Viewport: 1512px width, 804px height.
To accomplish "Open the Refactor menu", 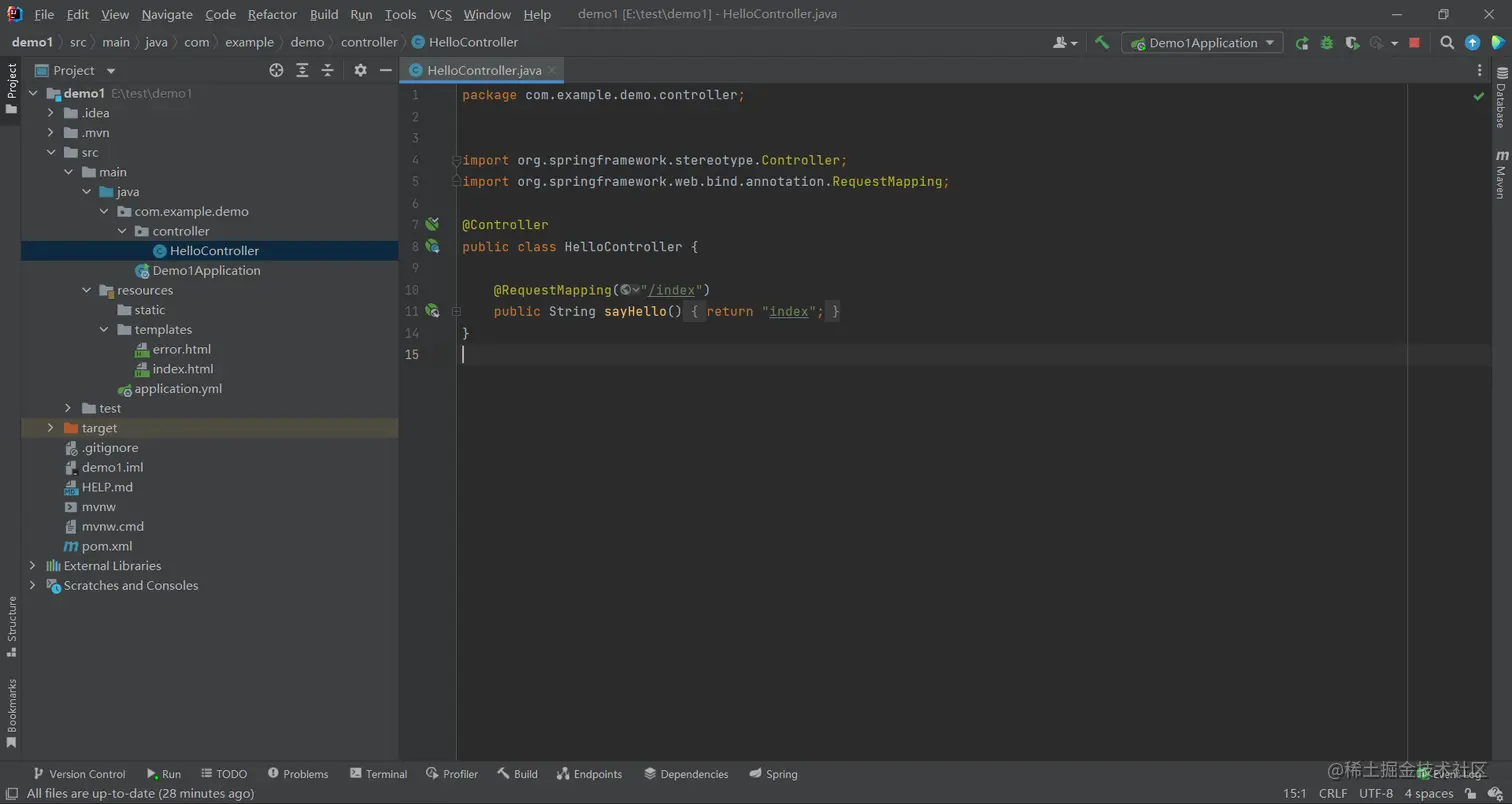I will point(272,14).
